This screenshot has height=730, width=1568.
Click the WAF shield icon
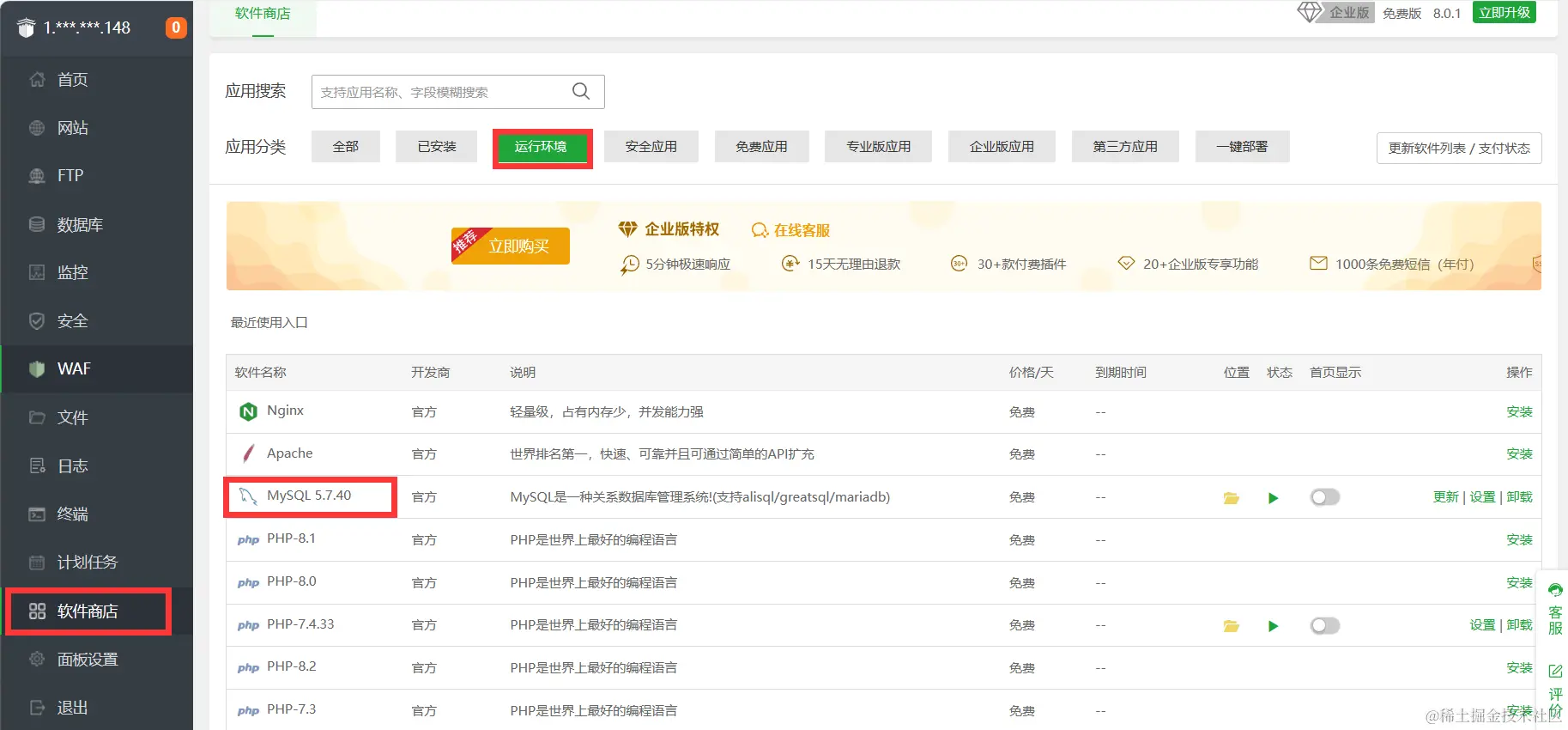[x=37, y=369]
